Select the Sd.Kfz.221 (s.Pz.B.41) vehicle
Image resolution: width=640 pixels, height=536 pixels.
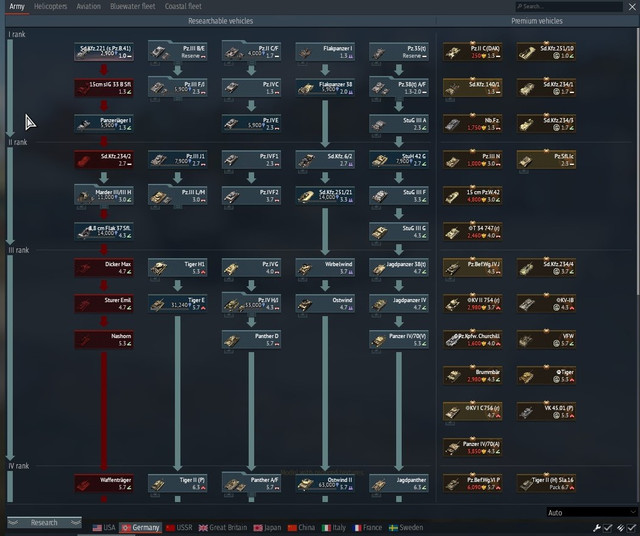pyautogui.click(x=104, y=52)
